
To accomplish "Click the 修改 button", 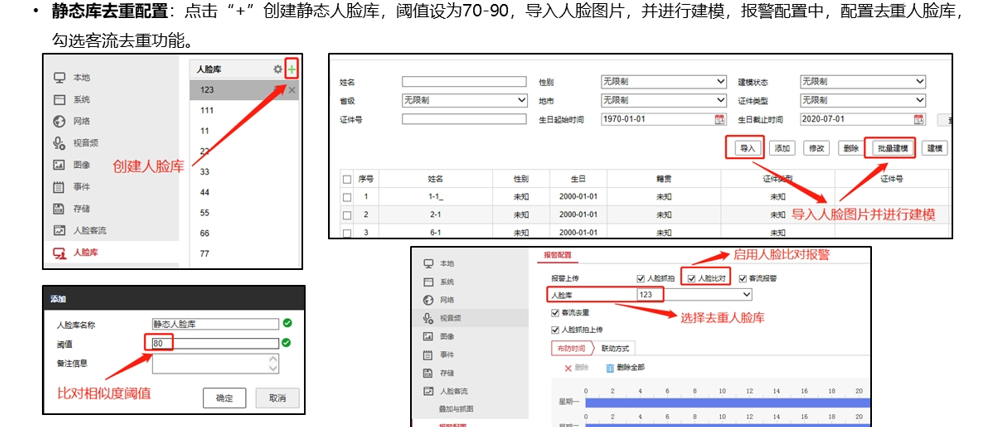I will pos(816,148).
